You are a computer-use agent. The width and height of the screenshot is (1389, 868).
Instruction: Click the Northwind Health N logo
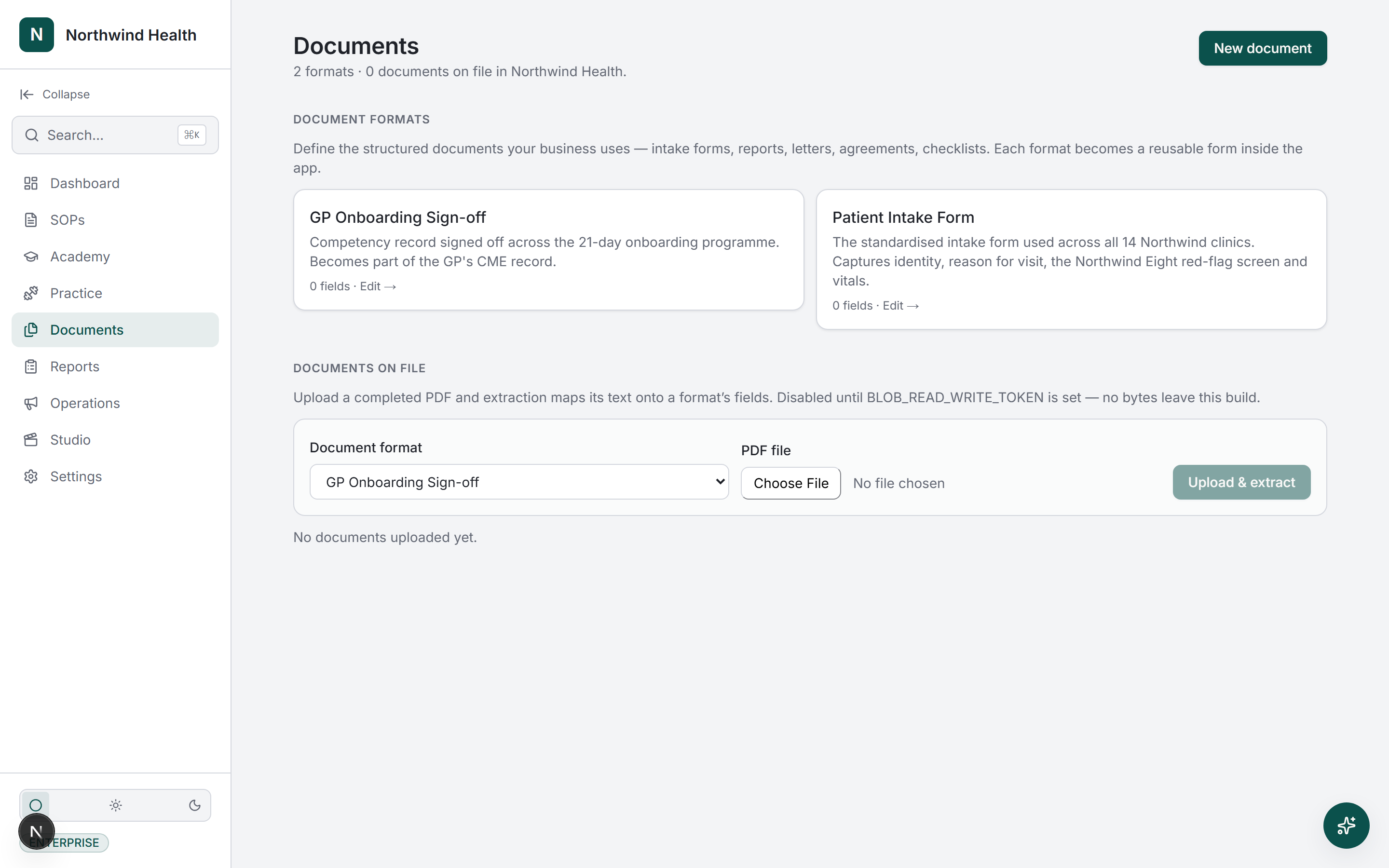pos(36,34)
